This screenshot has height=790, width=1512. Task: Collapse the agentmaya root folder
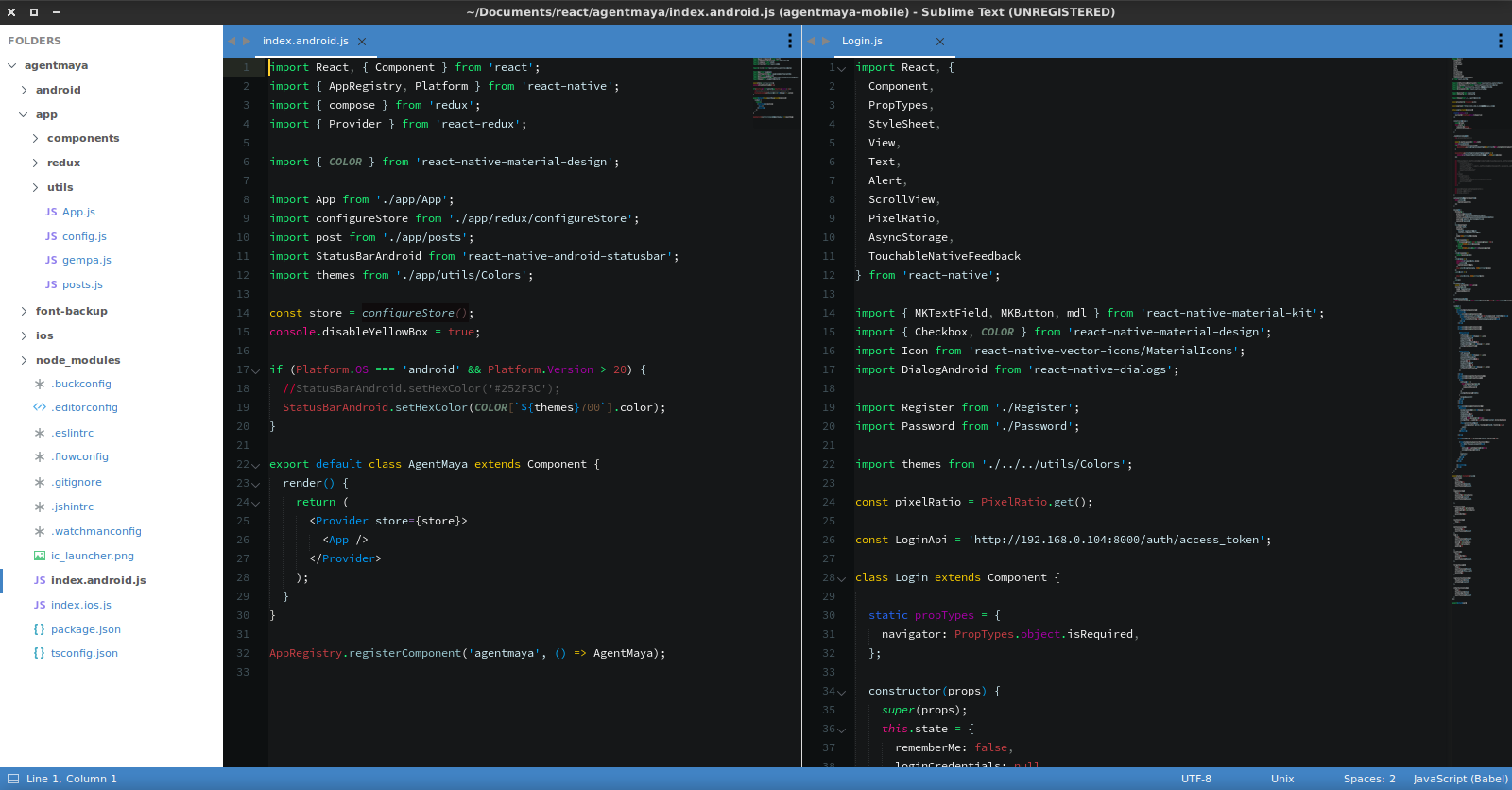click(12, 66)
